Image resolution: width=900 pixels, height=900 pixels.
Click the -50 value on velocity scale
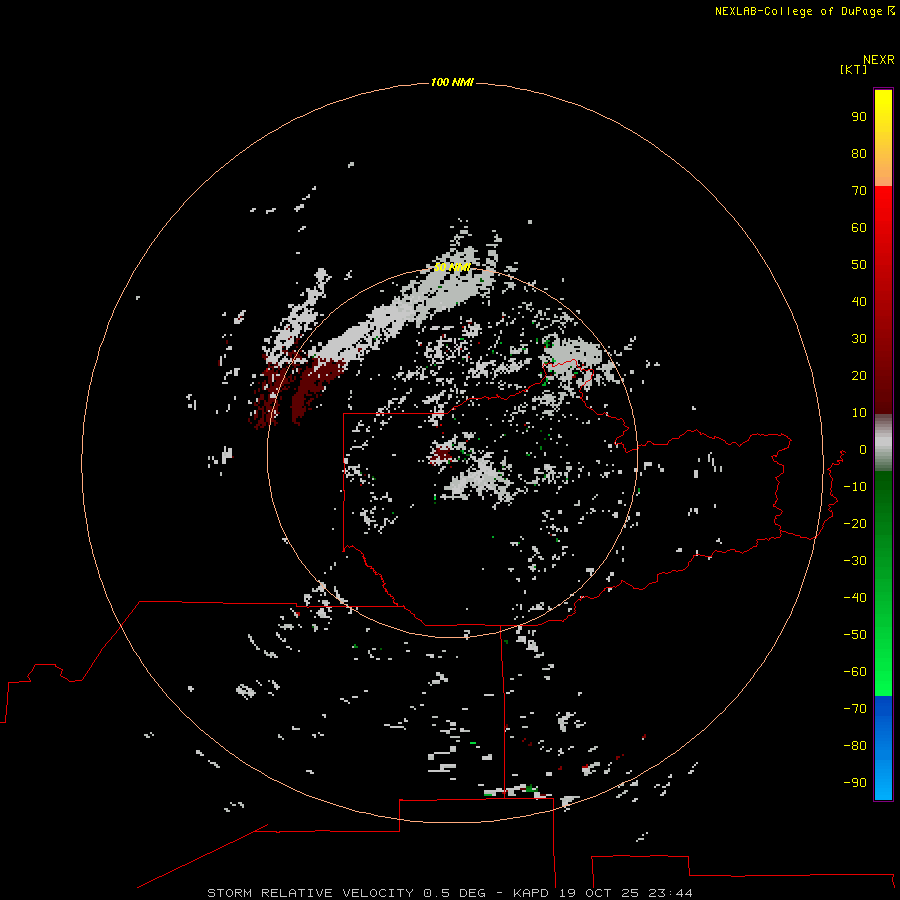point(855,635)
